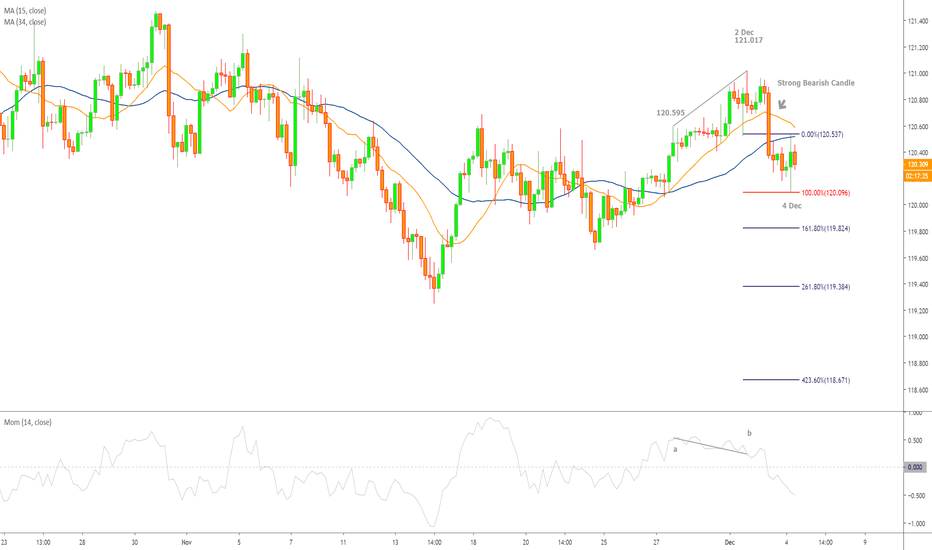Select the 2 Dec 121.017 high annotation
The height and width of the screenshot is (550, 932).
coord(739,38)
